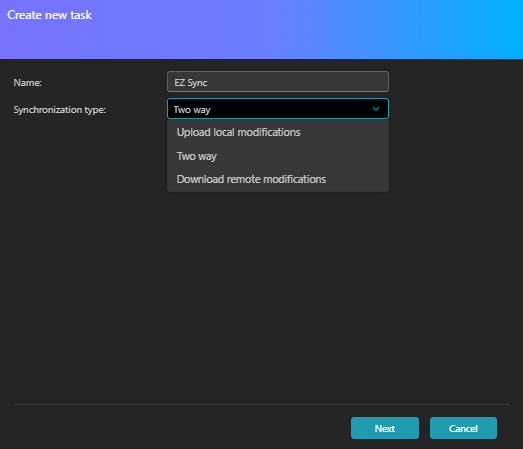
Task: Cancel the new task dialog
Action: coord(463,428)
